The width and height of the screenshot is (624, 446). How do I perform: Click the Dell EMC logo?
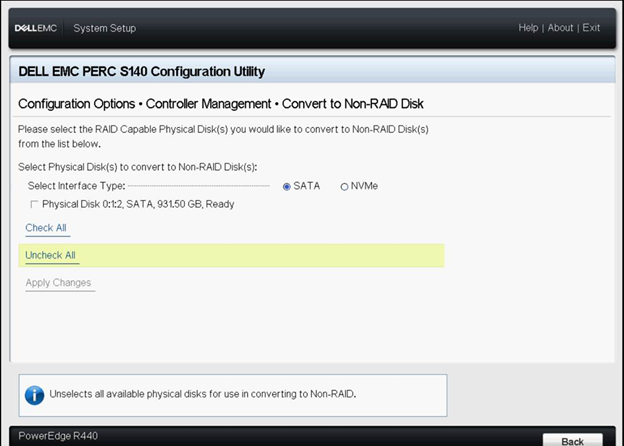(x=36, y=28)
